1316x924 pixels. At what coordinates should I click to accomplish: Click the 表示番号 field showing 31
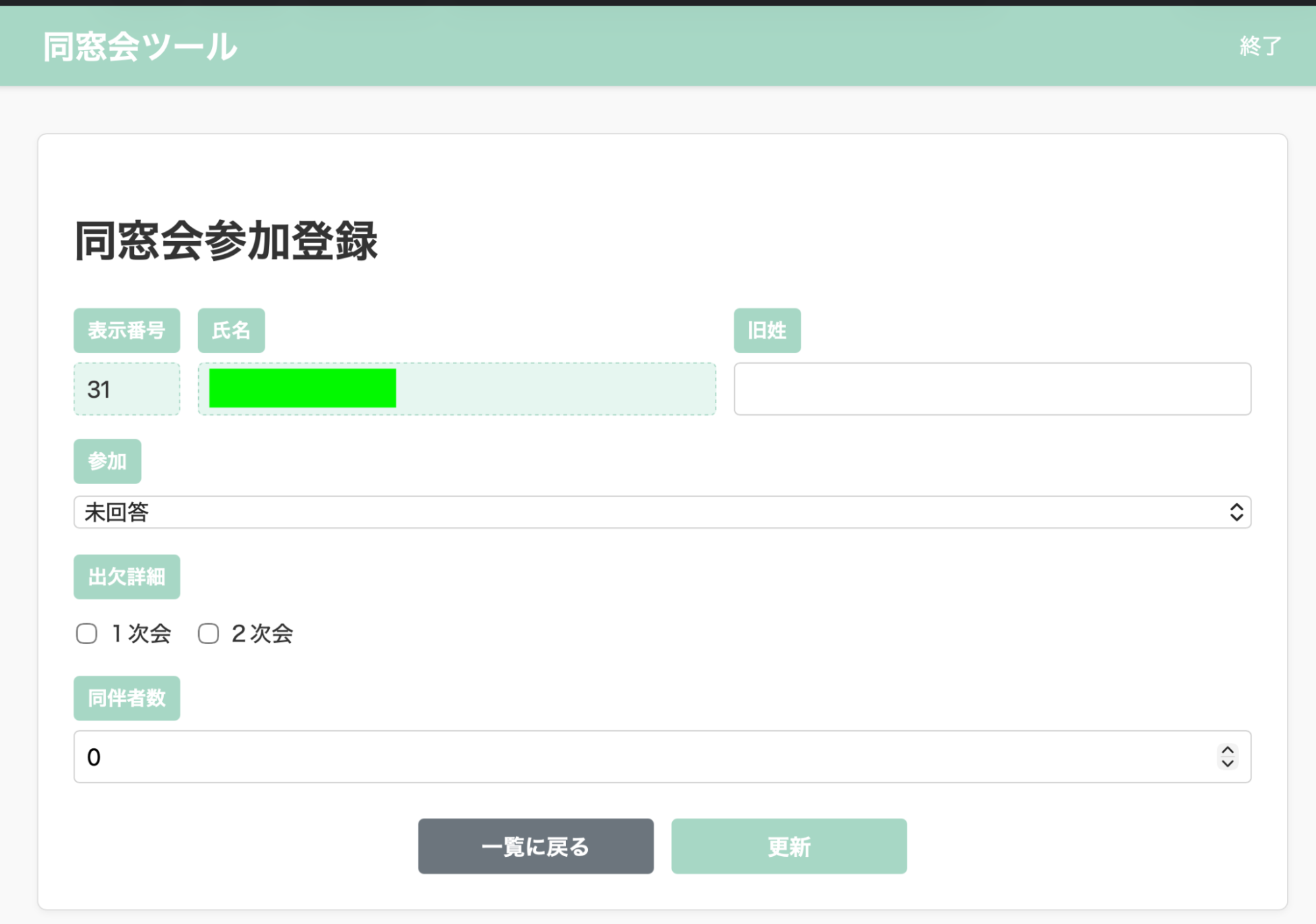pyautogui.click(x=126, y=389)
